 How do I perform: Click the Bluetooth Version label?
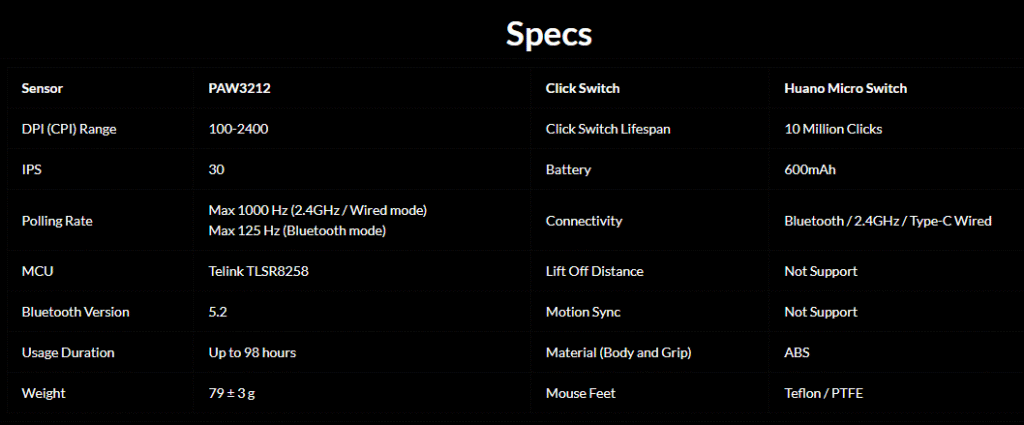tap(75, 312)
